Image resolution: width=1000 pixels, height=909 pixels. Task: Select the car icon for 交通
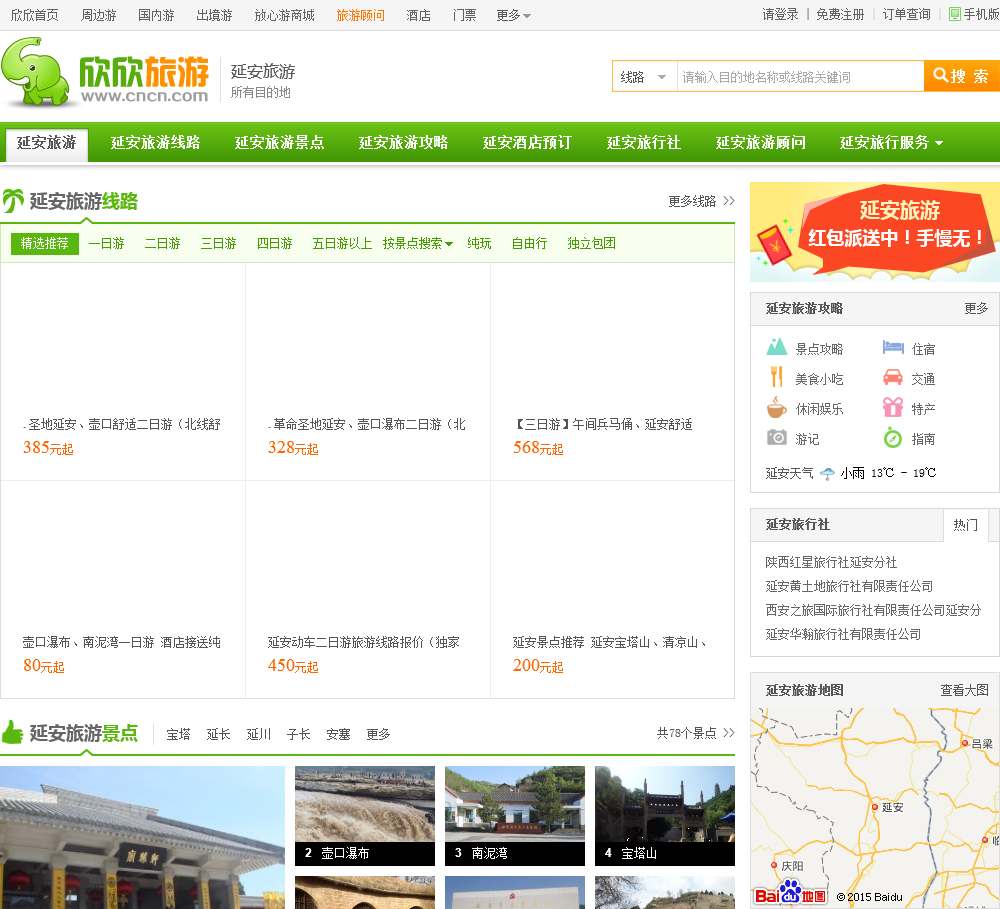point(893,378)
